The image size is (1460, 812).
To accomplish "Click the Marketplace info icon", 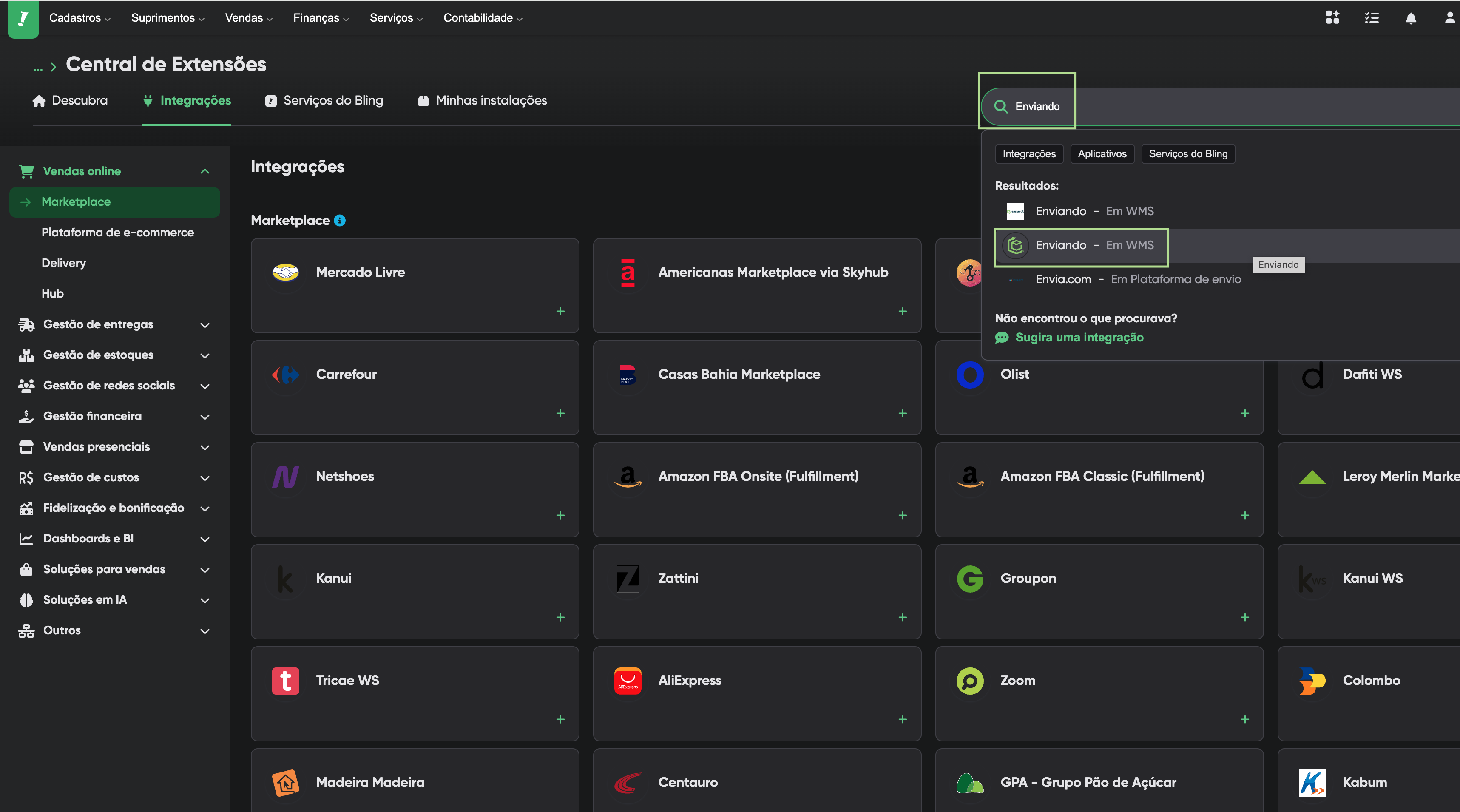I will (x=340, y=220).
